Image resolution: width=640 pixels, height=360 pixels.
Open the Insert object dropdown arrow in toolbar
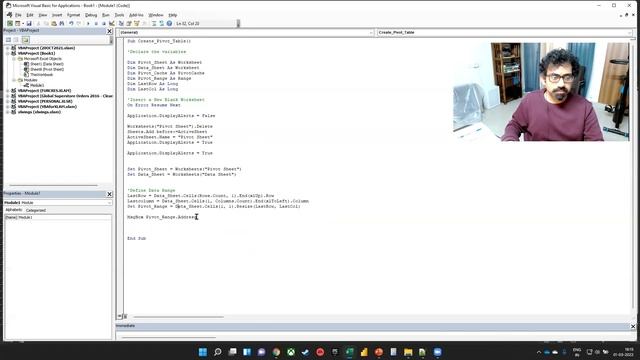(x=22, y=24)
